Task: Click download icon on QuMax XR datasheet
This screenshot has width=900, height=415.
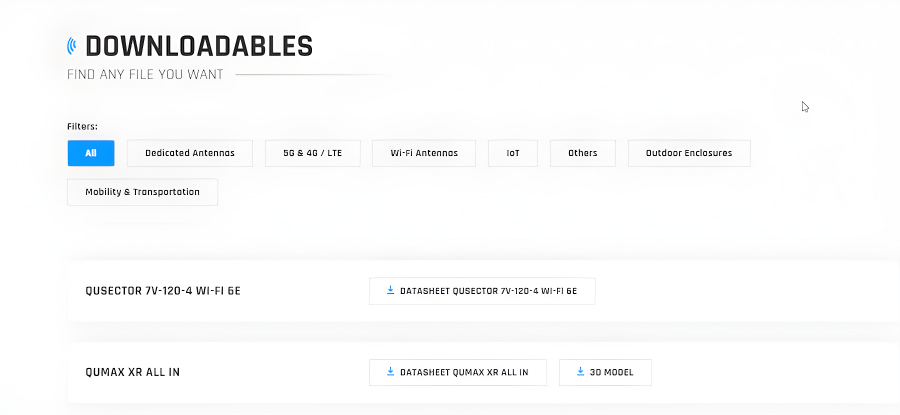Action: point(390,372)
